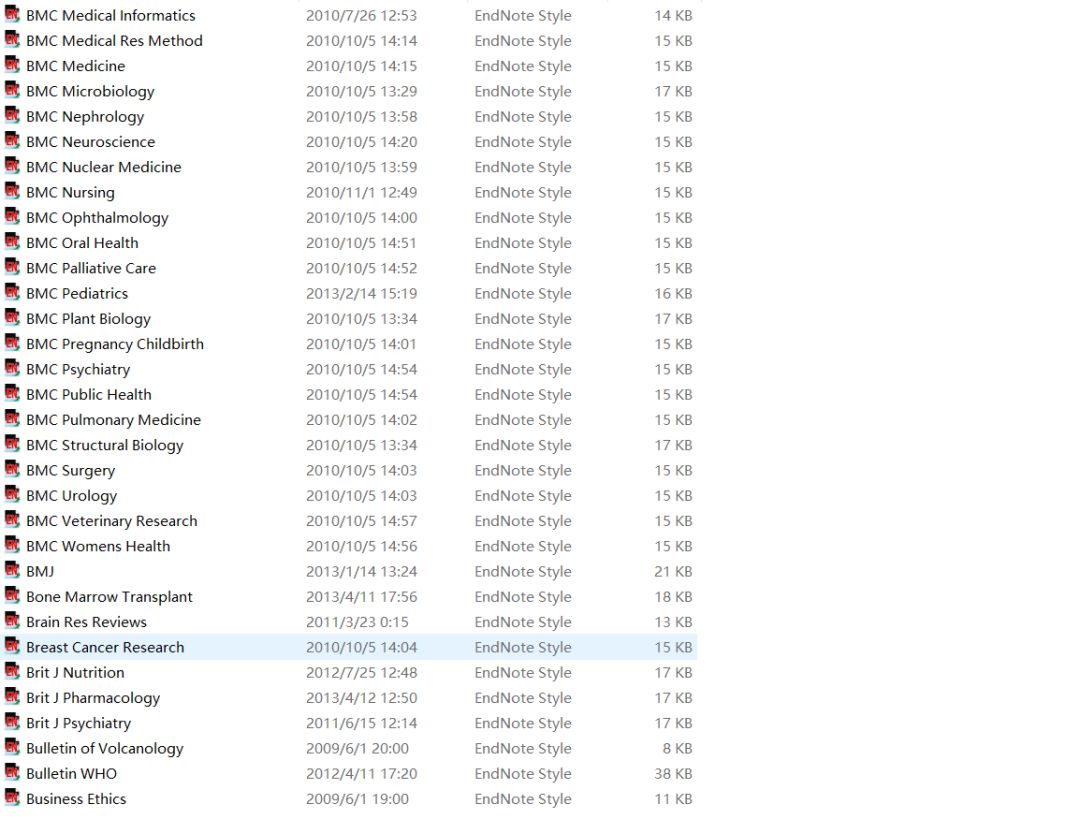Click the date 2011/3/23 0:15

tap(357, 622)
